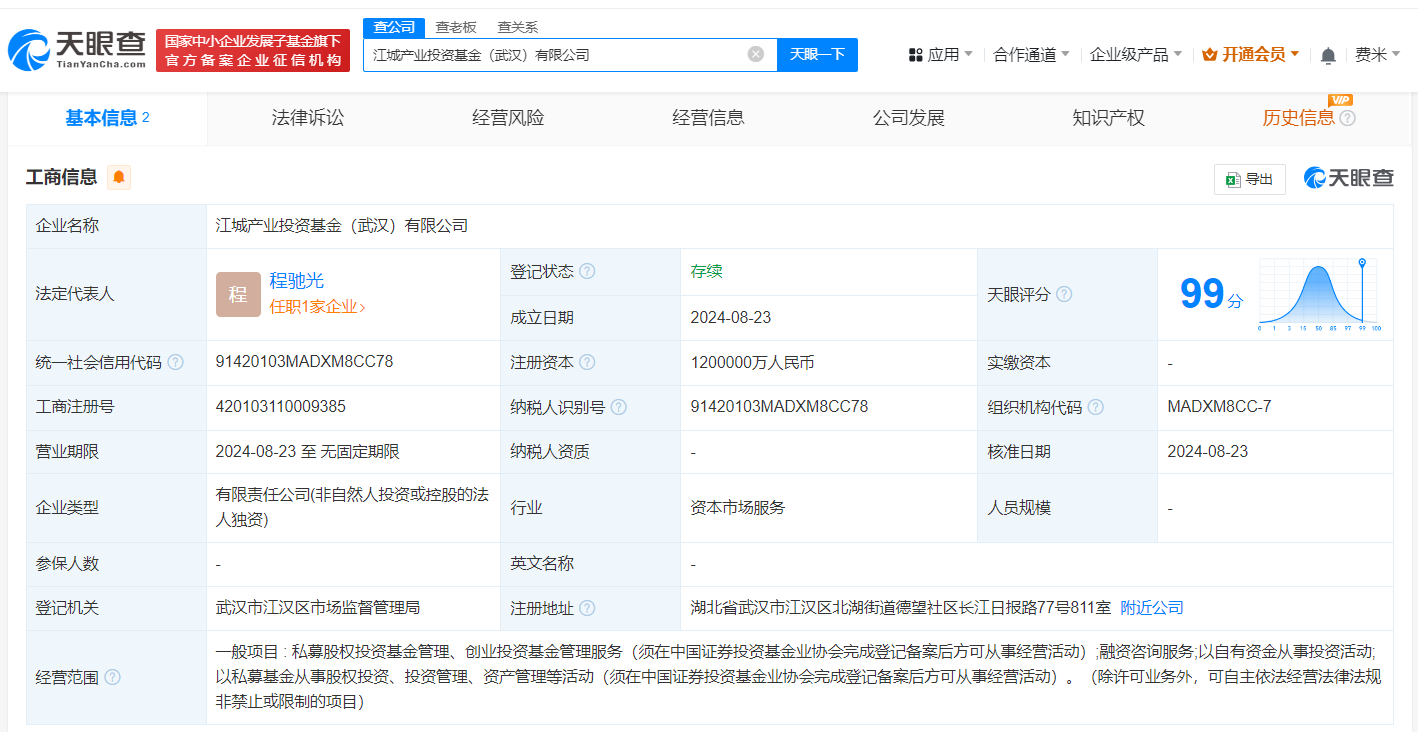
Task: Switch to the 法律诉讼 tab
Action: (308, 118)
